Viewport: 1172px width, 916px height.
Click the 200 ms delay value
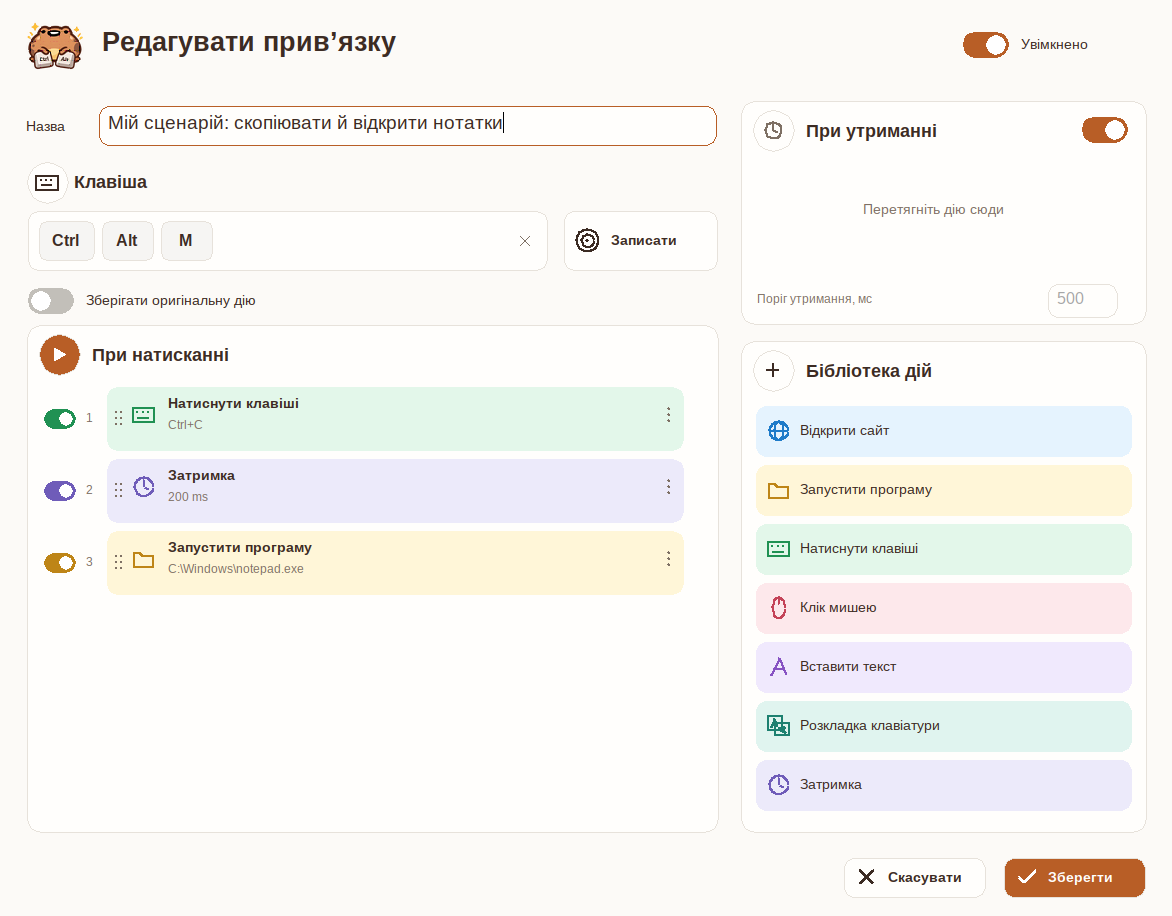click(x=188, y=497)
